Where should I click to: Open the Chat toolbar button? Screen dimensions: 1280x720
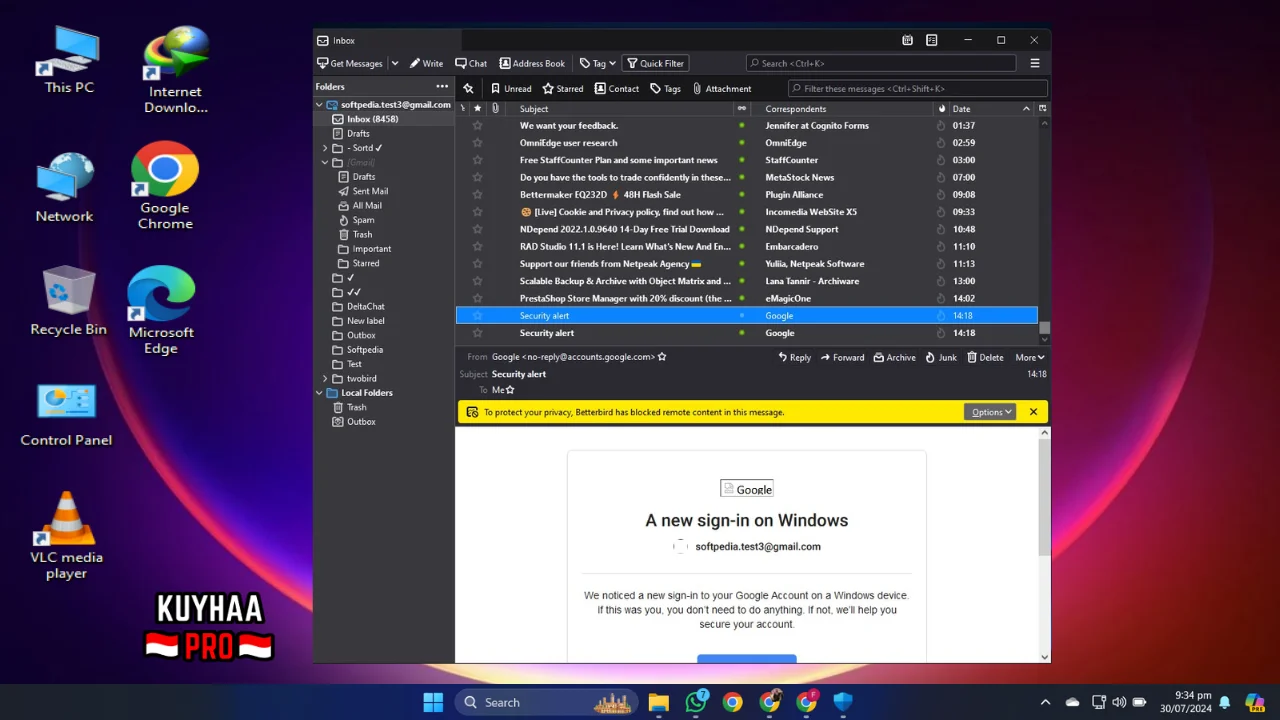point(471,63)
